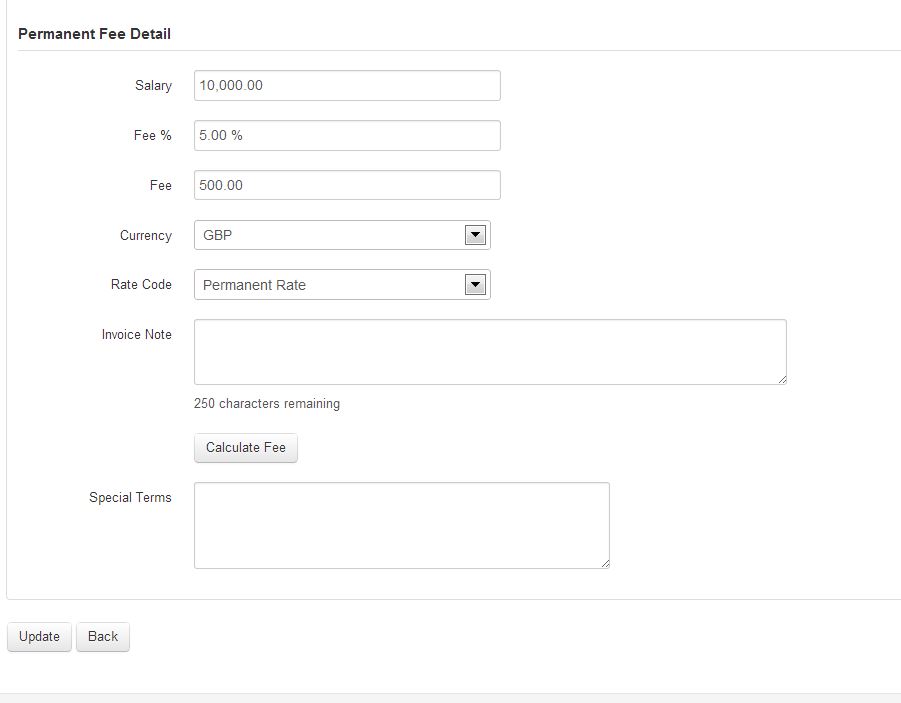Click inside the Special Terms textarea
901x703 pixels.
(x=402, y=525)
